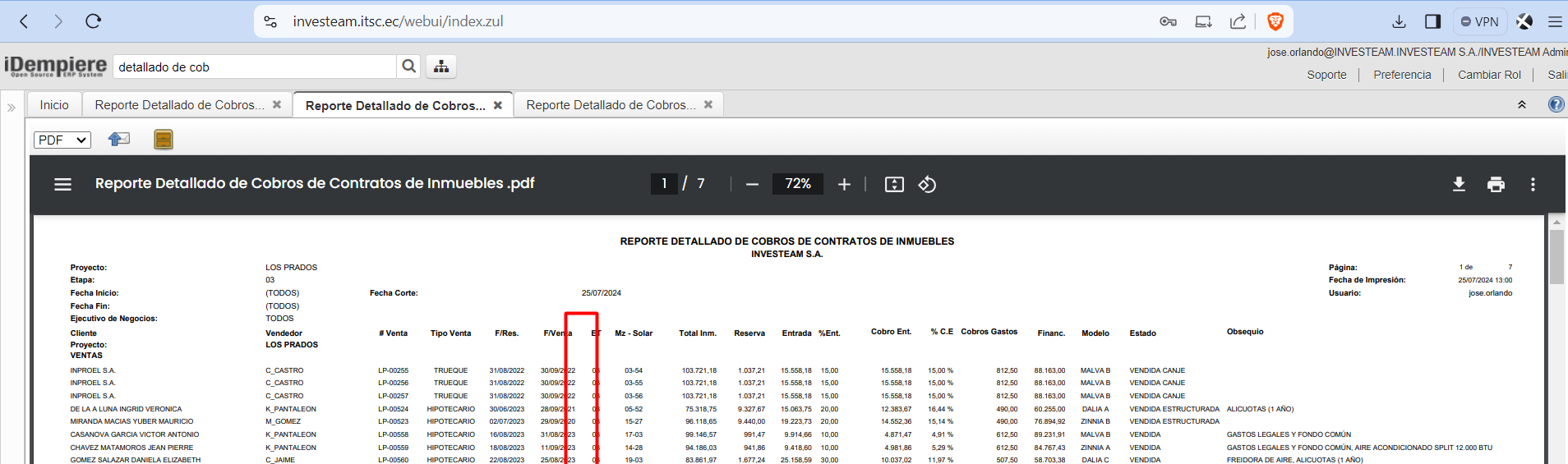This screenshot has width=1568, height=464.
Task: Toggle the browser sidebar panel
Action: pyautogui.click(x=1432, y=21)
